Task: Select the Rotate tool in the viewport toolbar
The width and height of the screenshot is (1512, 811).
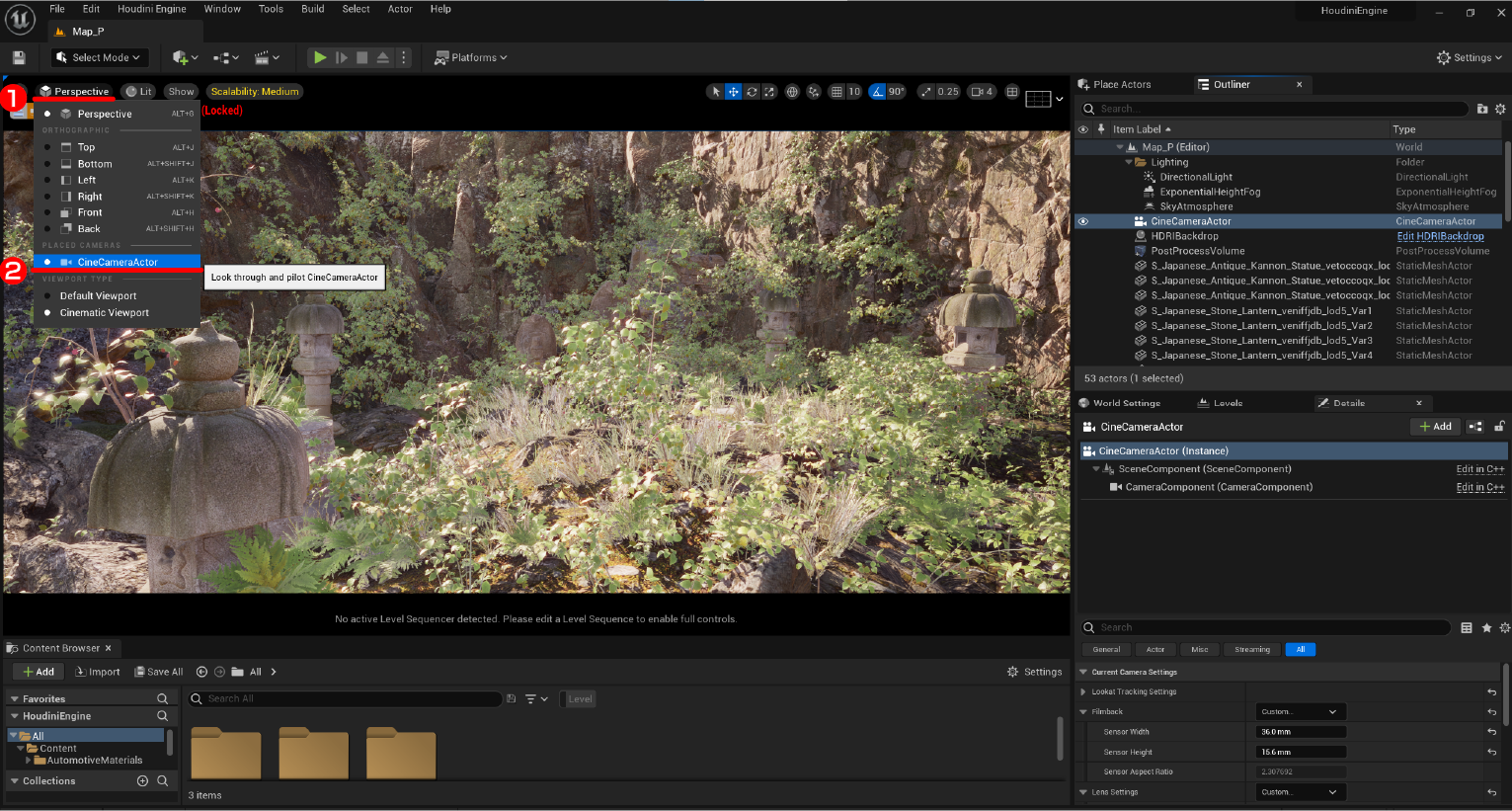Action: coord(752,91)
